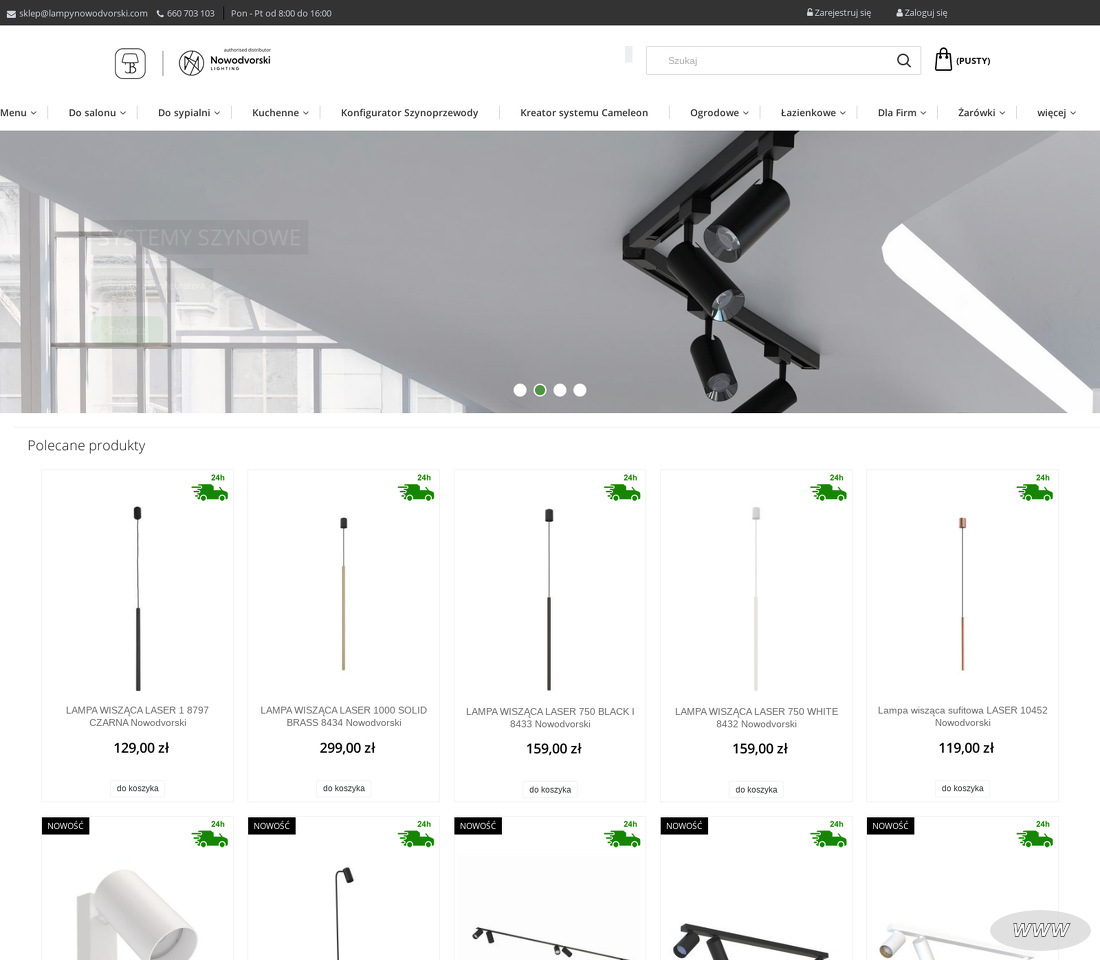This screenshot has width=1100, height=960.
Task: Expand the Menu dropdown
Action: click(x=18, y=113)
